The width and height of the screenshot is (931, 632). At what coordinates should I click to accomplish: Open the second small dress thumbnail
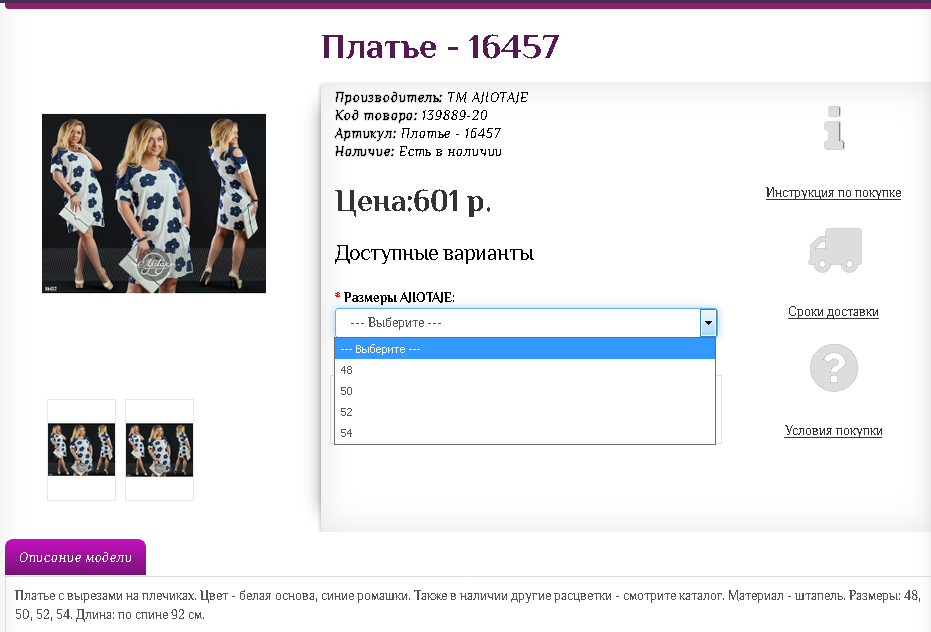[x=160, y=450]
